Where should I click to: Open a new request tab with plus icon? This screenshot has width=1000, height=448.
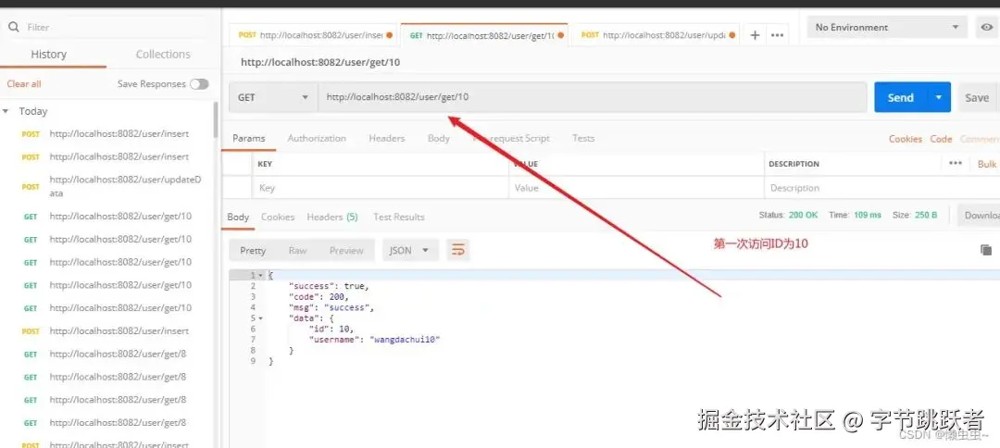[x=754, y=35]
